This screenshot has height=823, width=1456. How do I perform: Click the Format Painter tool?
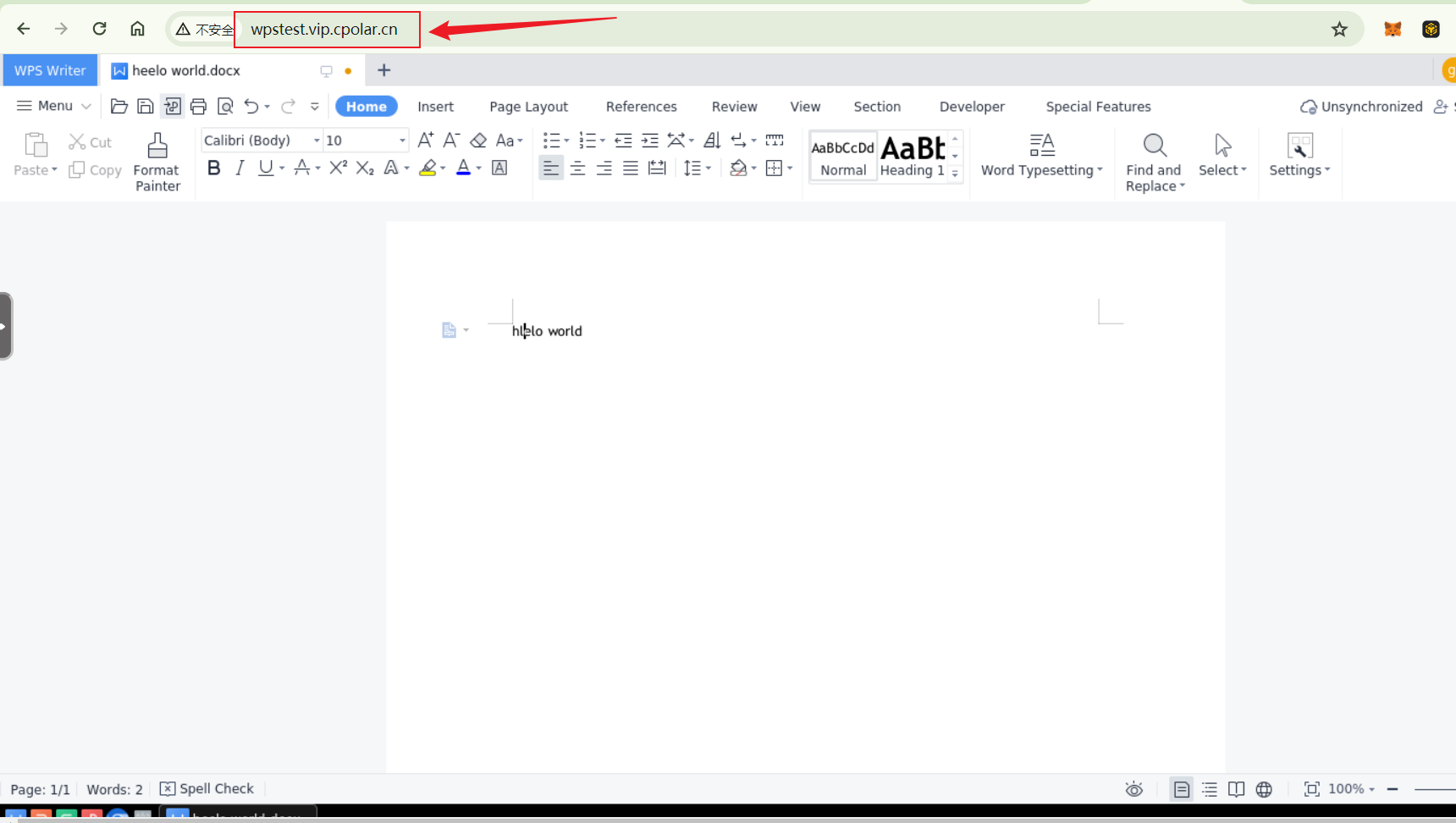157,162
